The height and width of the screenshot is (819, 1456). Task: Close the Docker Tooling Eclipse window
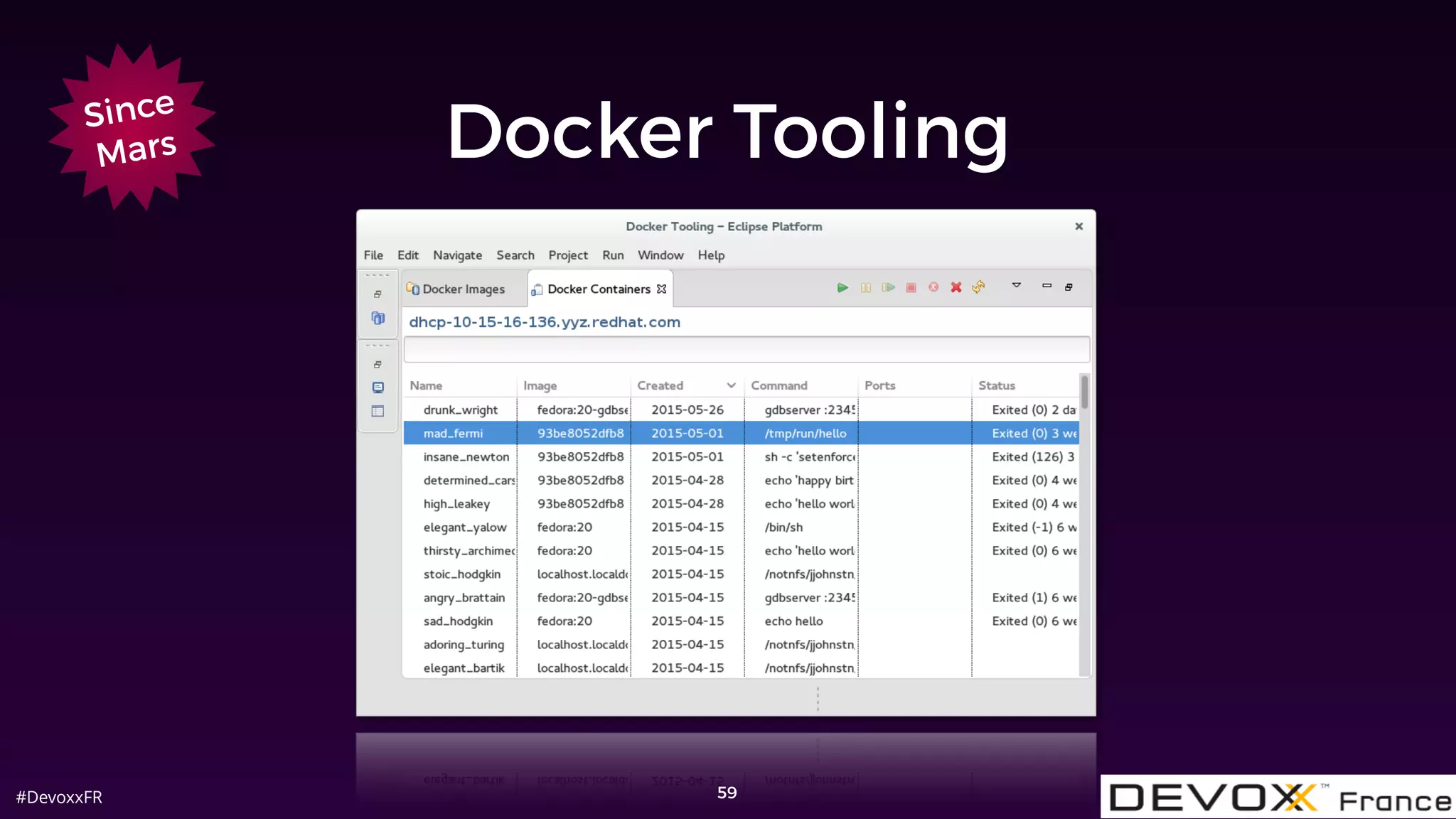1078,226
